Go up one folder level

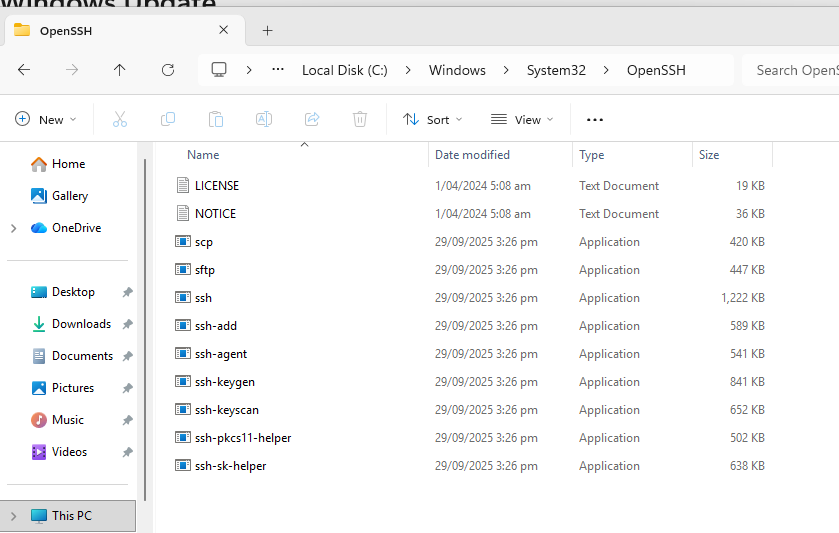[120, 70]
